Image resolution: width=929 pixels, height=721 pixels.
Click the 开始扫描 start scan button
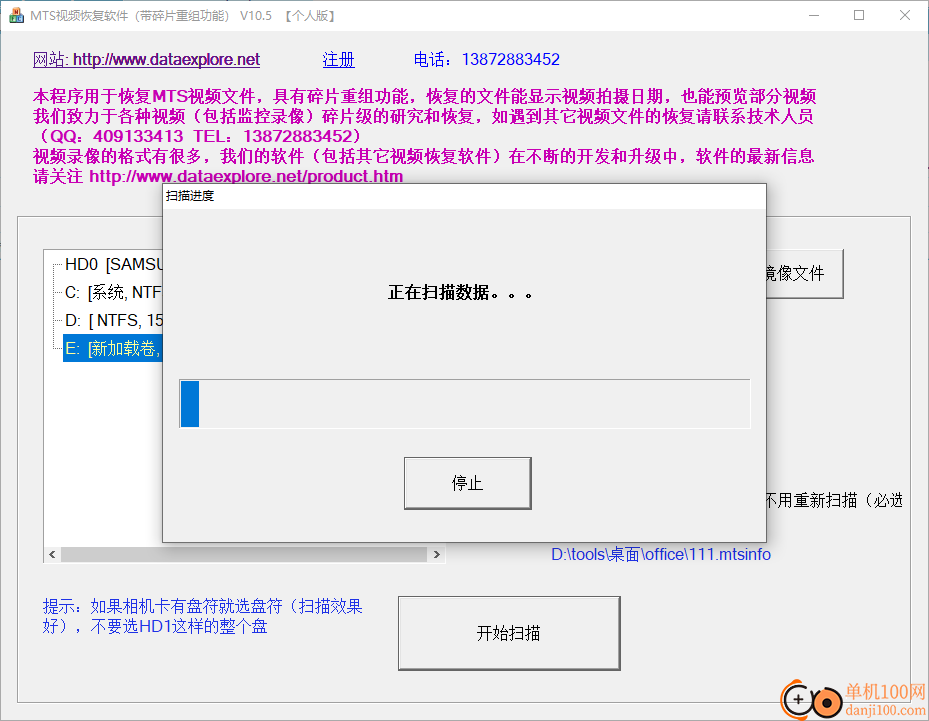pos(509,633)
